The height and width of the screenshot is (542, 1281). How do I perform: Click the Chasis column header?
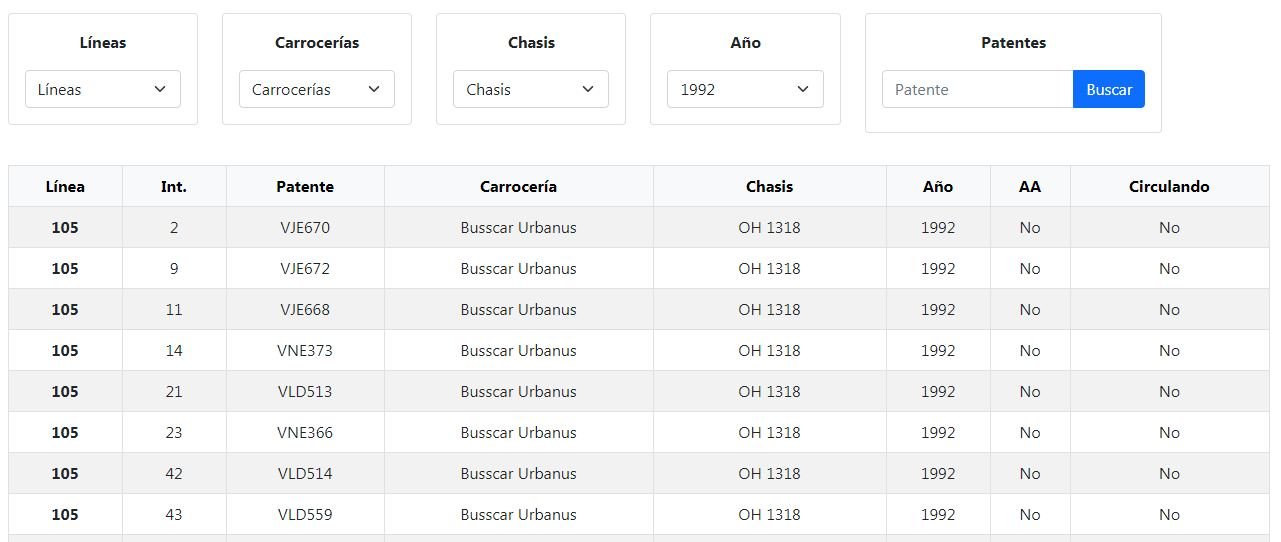coord(769,186)
